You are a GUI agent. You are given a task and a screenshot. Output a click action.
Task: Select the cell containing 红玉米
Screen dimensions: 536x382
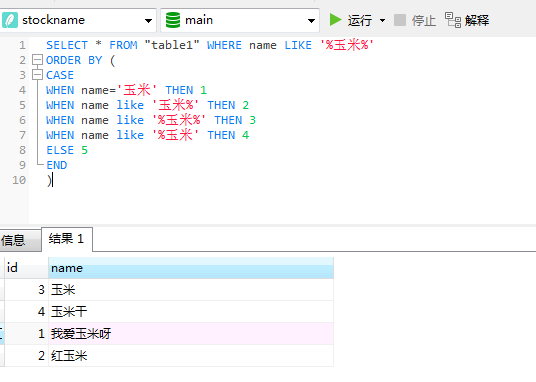pyautogui.click(x=191, y=356)
